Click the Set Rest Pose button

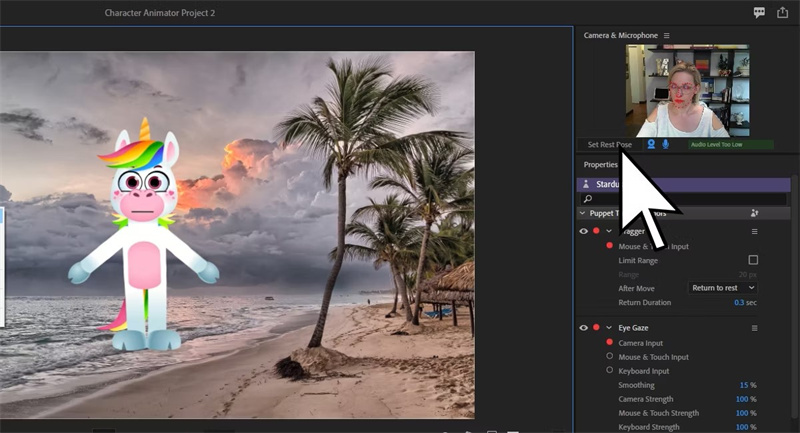point(609,144)
